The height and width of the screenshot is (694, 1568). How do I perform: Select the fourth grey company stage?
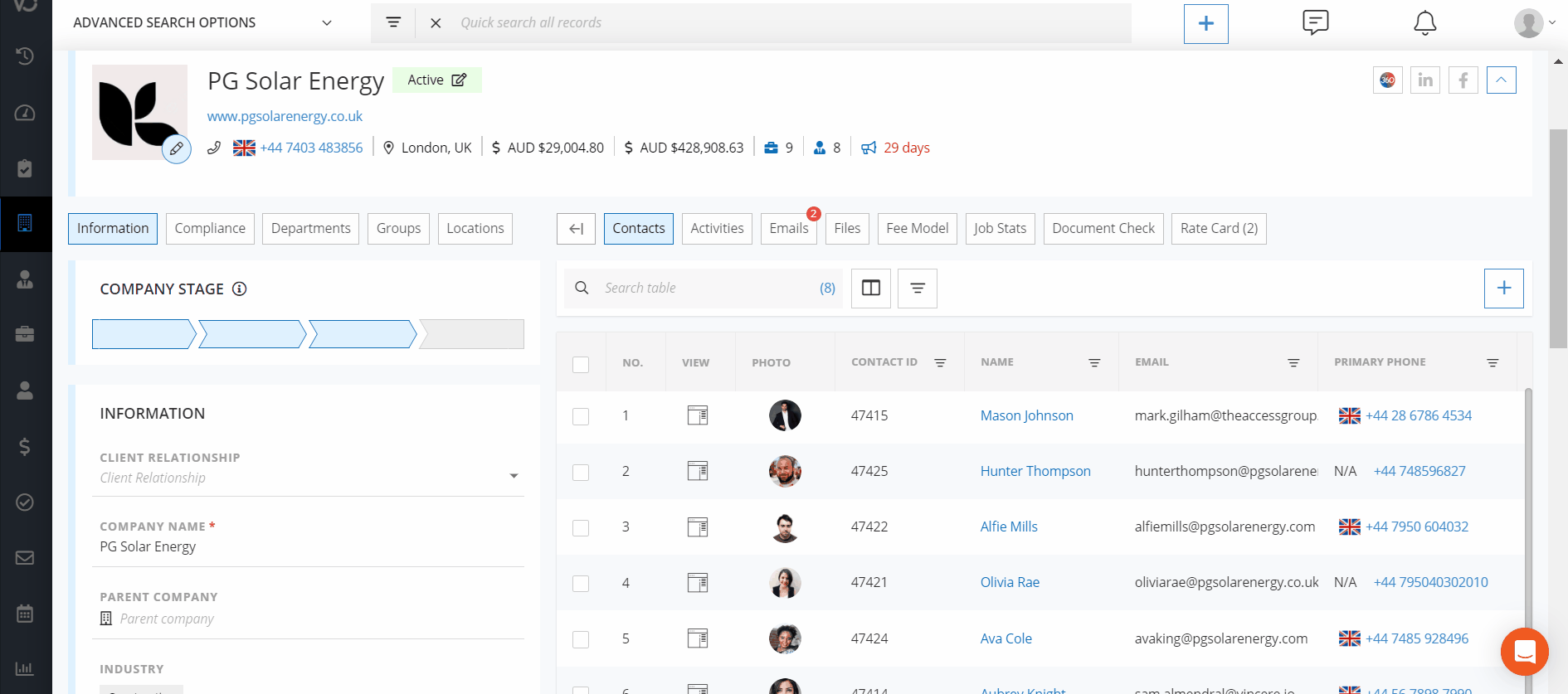tap(472, 334)
